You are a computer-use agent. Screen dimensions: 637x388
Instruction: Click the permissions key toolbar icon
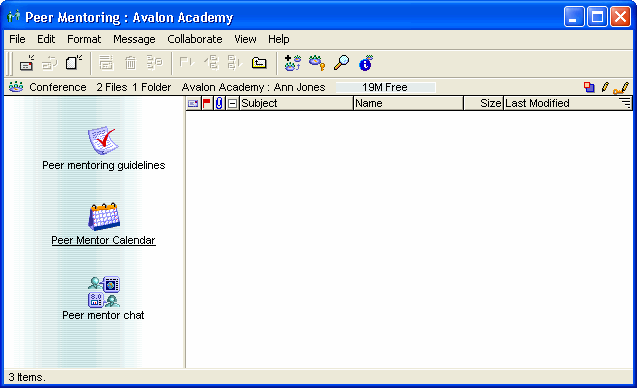coord(317,63)
